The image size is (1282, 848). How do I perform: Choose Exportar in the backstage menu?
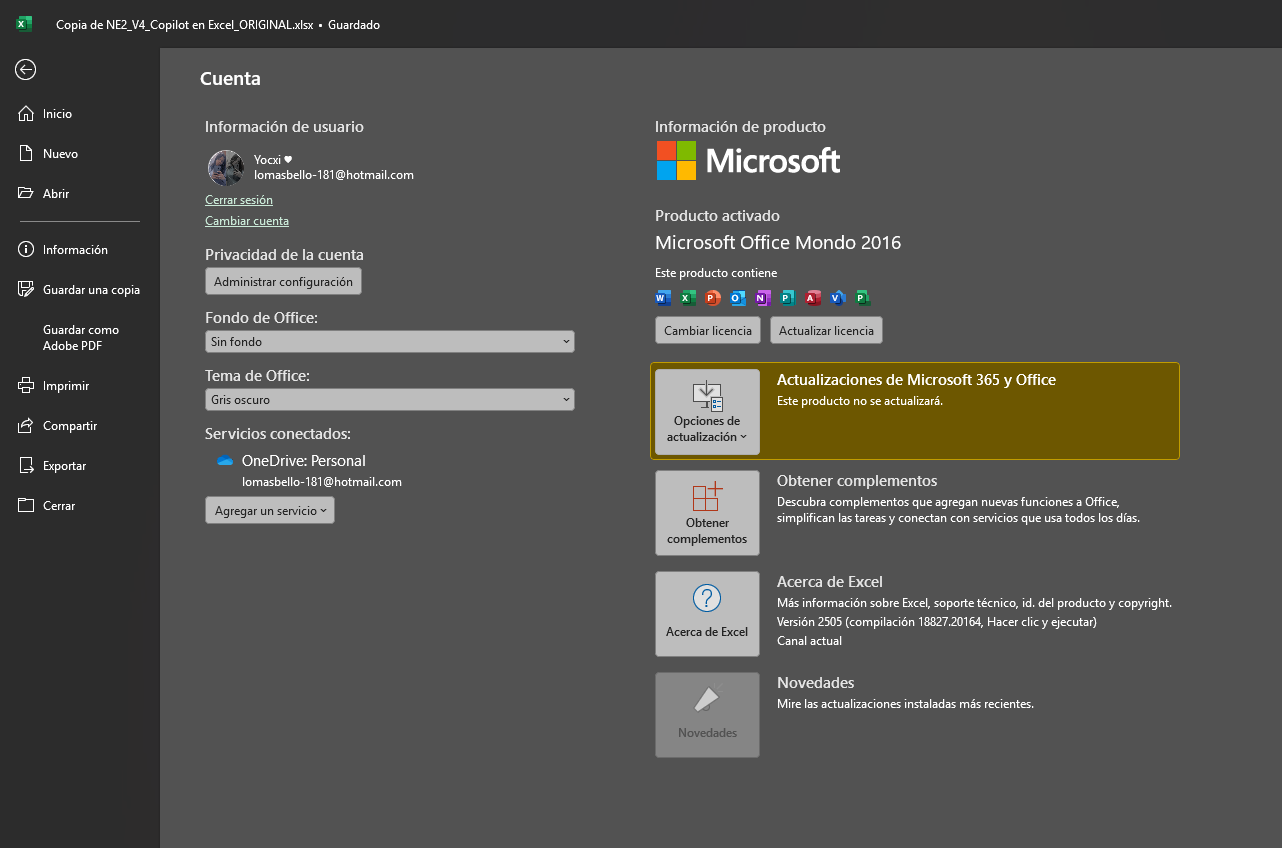[64, 466]
